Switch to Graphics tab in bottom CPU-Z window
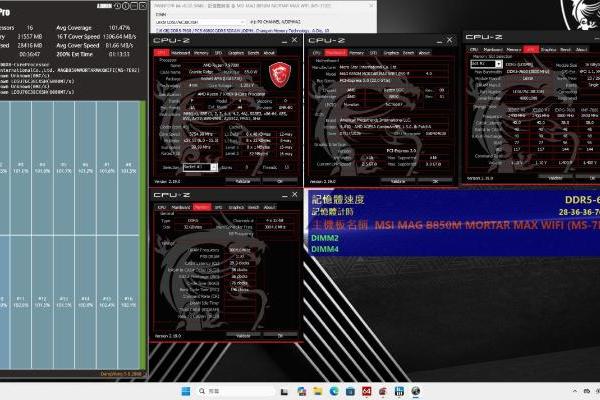The image size is (600, 400). pos(236,207)
